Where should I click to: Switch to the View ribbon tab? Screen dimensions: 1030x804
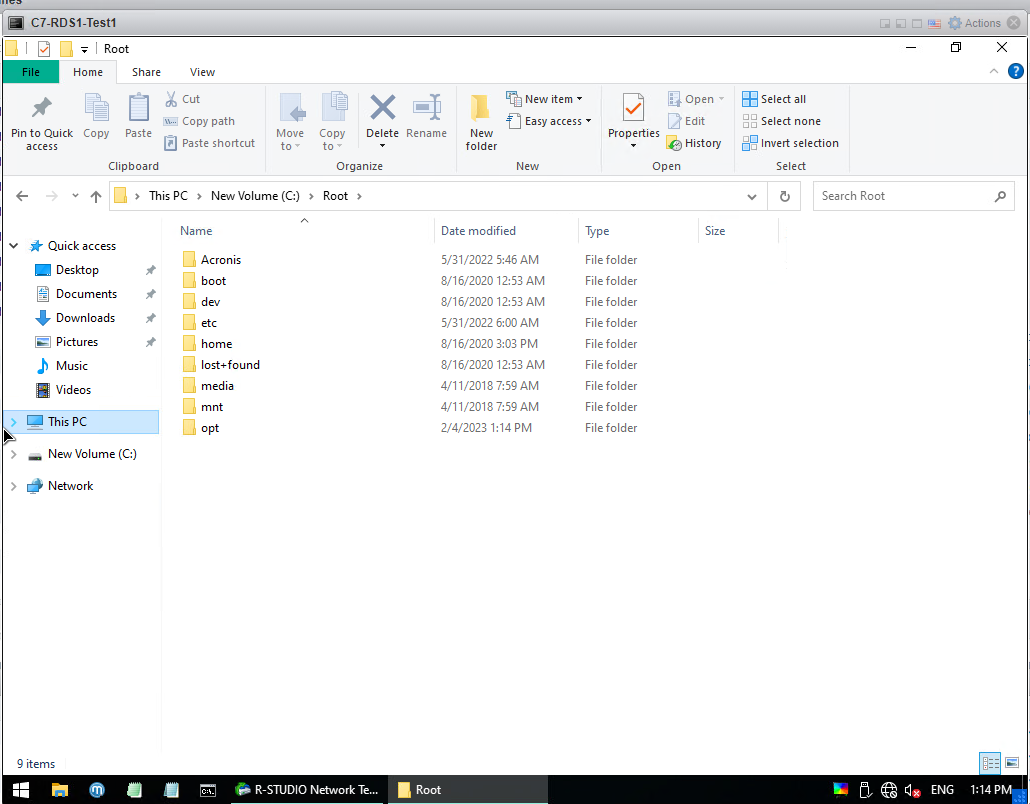click(202, 72)
